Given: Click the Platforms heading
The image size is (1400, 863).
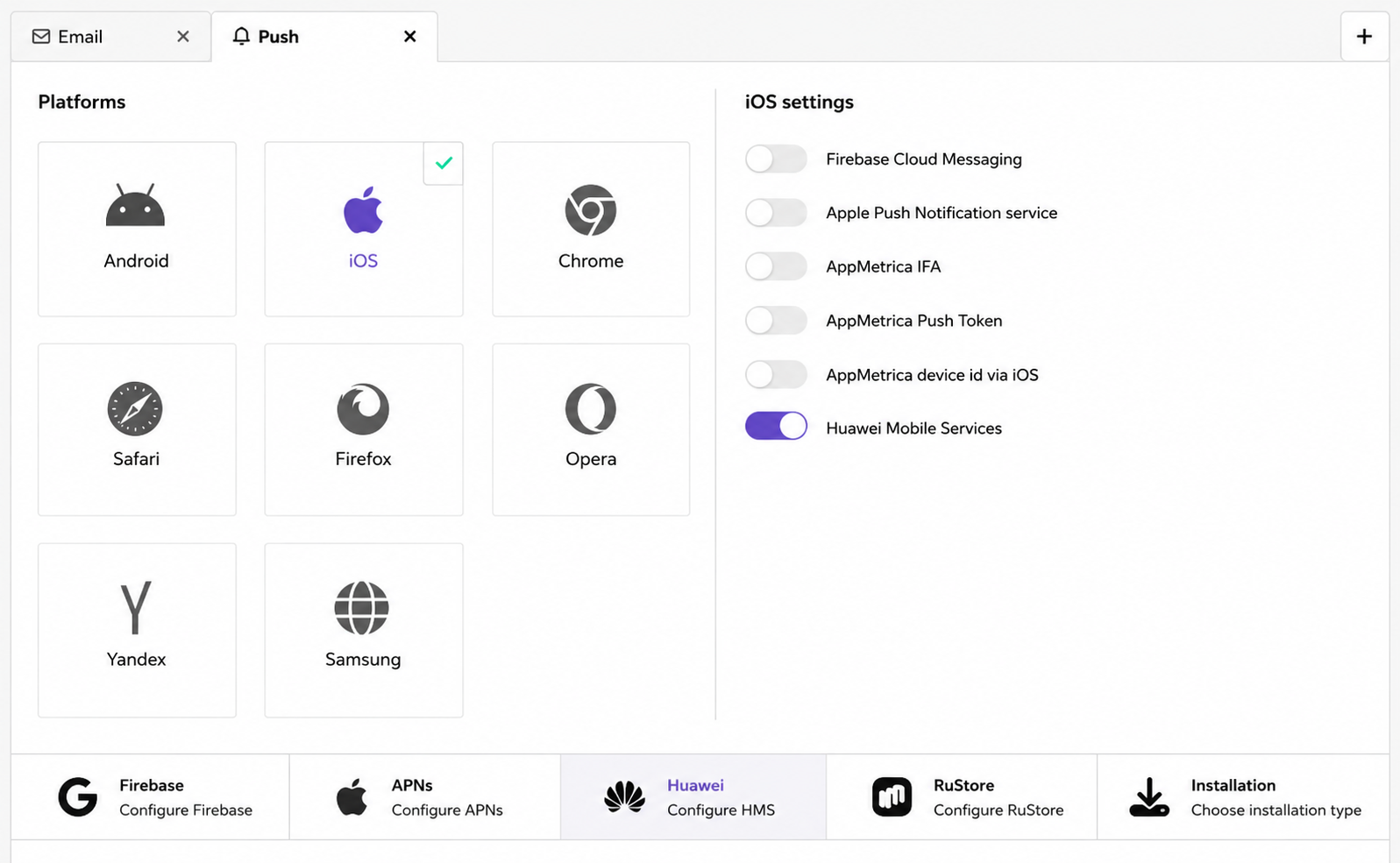Looking at the screenshot, I should [x=82, y=102].
